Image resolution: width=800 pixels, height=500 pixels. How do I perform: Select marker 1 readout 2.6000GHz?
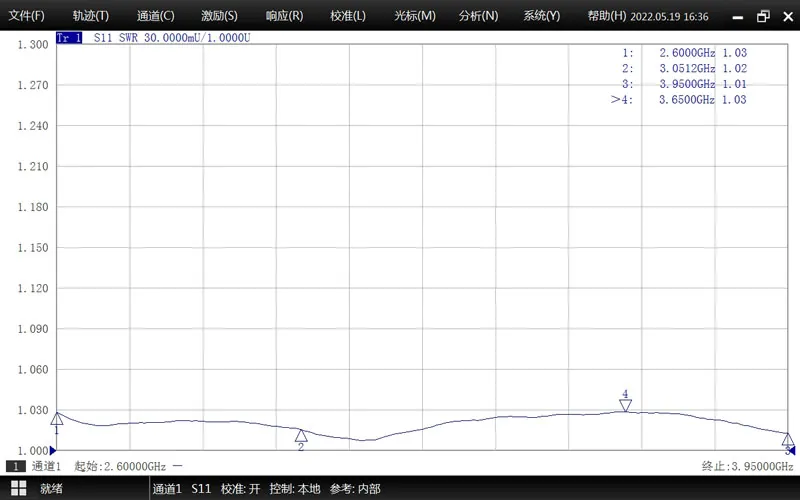click(687, 53)
